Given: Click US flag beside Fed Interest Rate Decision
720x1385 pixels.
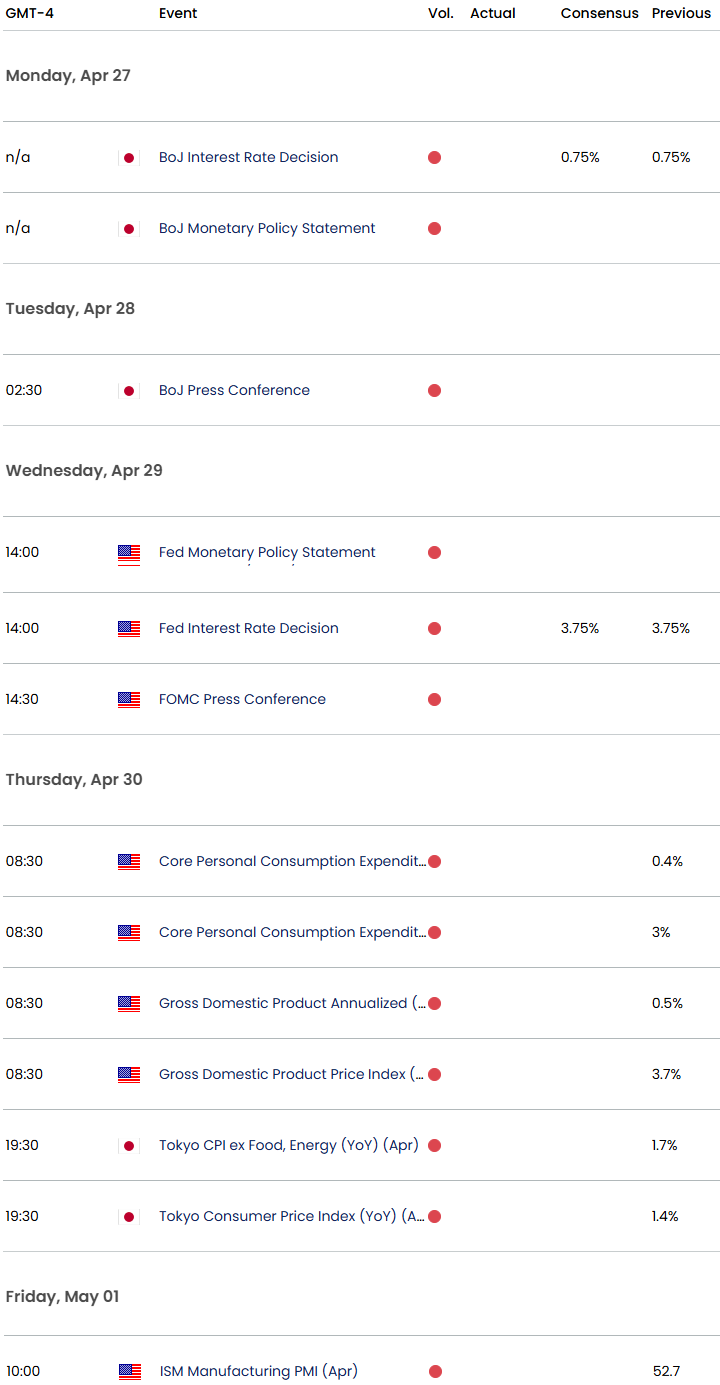Looking at the screenshot, I should pos(128,629).
